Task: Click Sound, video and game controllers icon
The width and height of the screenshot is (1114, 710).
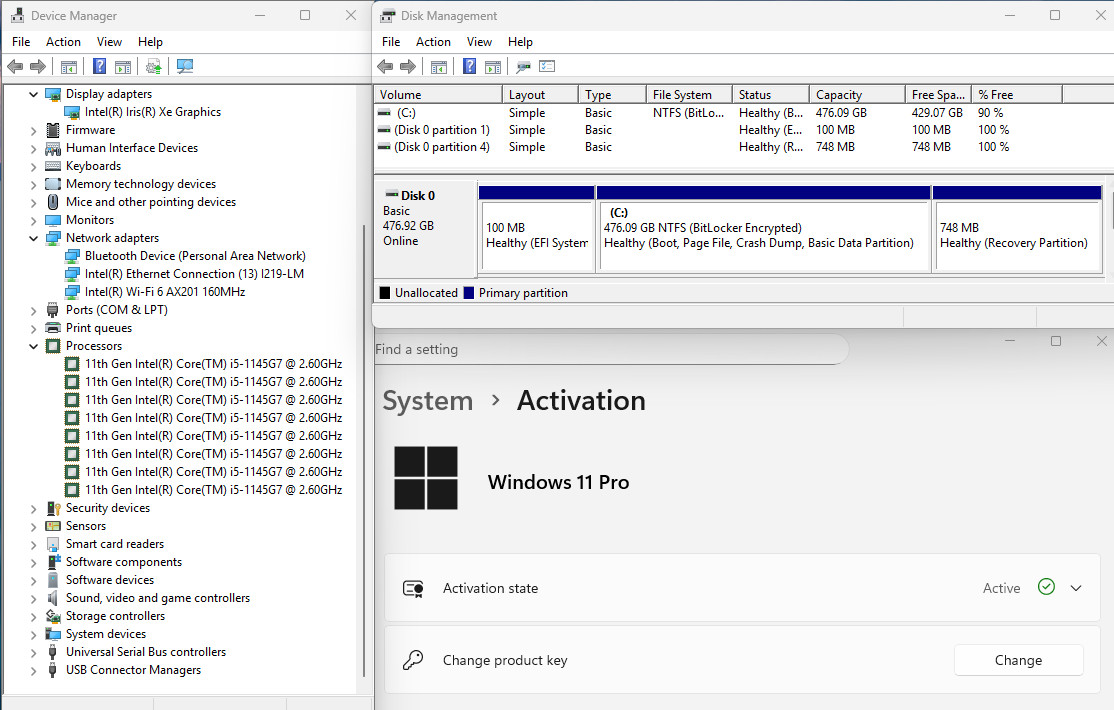Action: (53, 598)
